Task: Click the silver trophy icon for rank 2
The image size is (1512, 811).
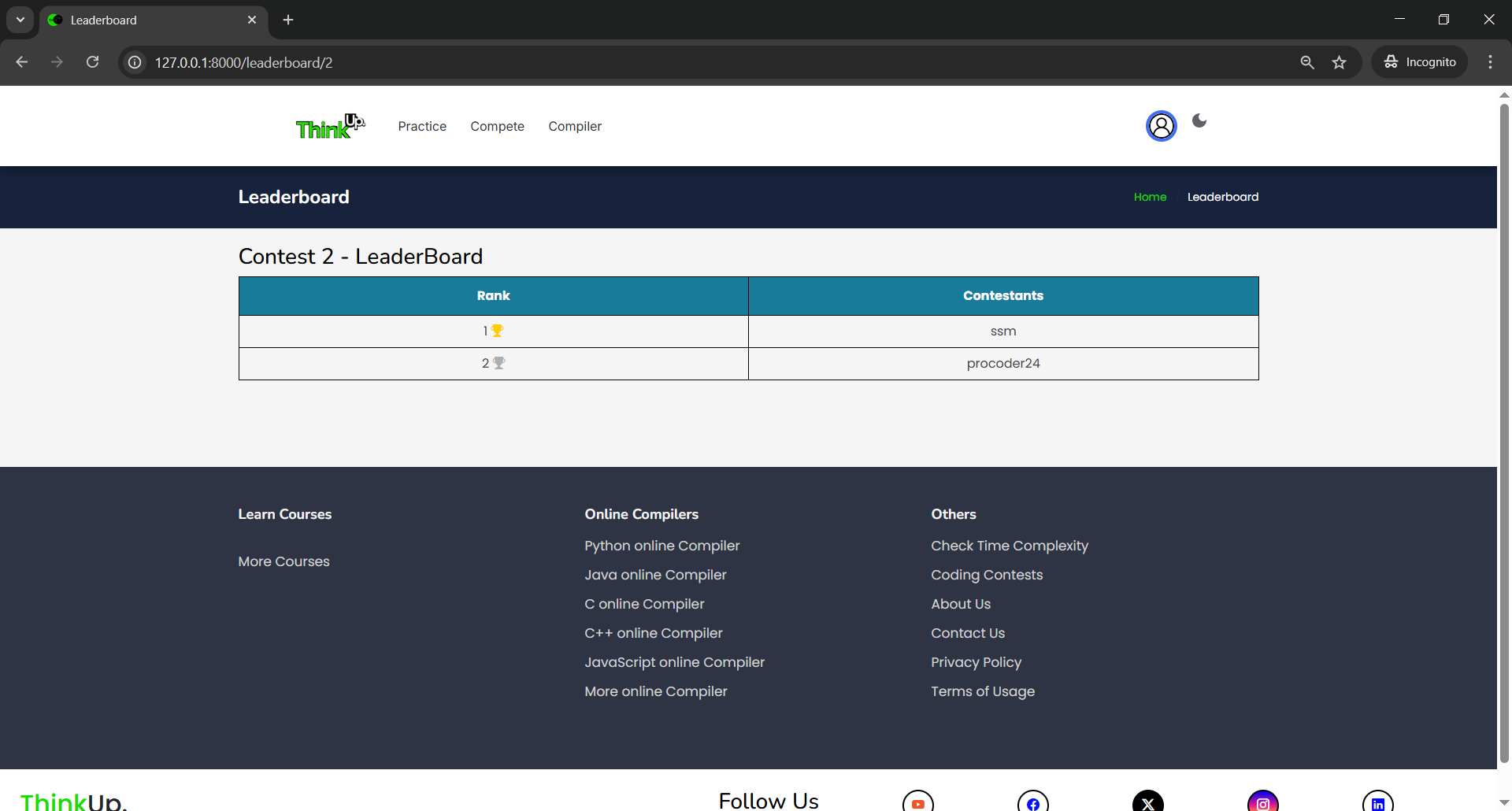Action: 499,363
